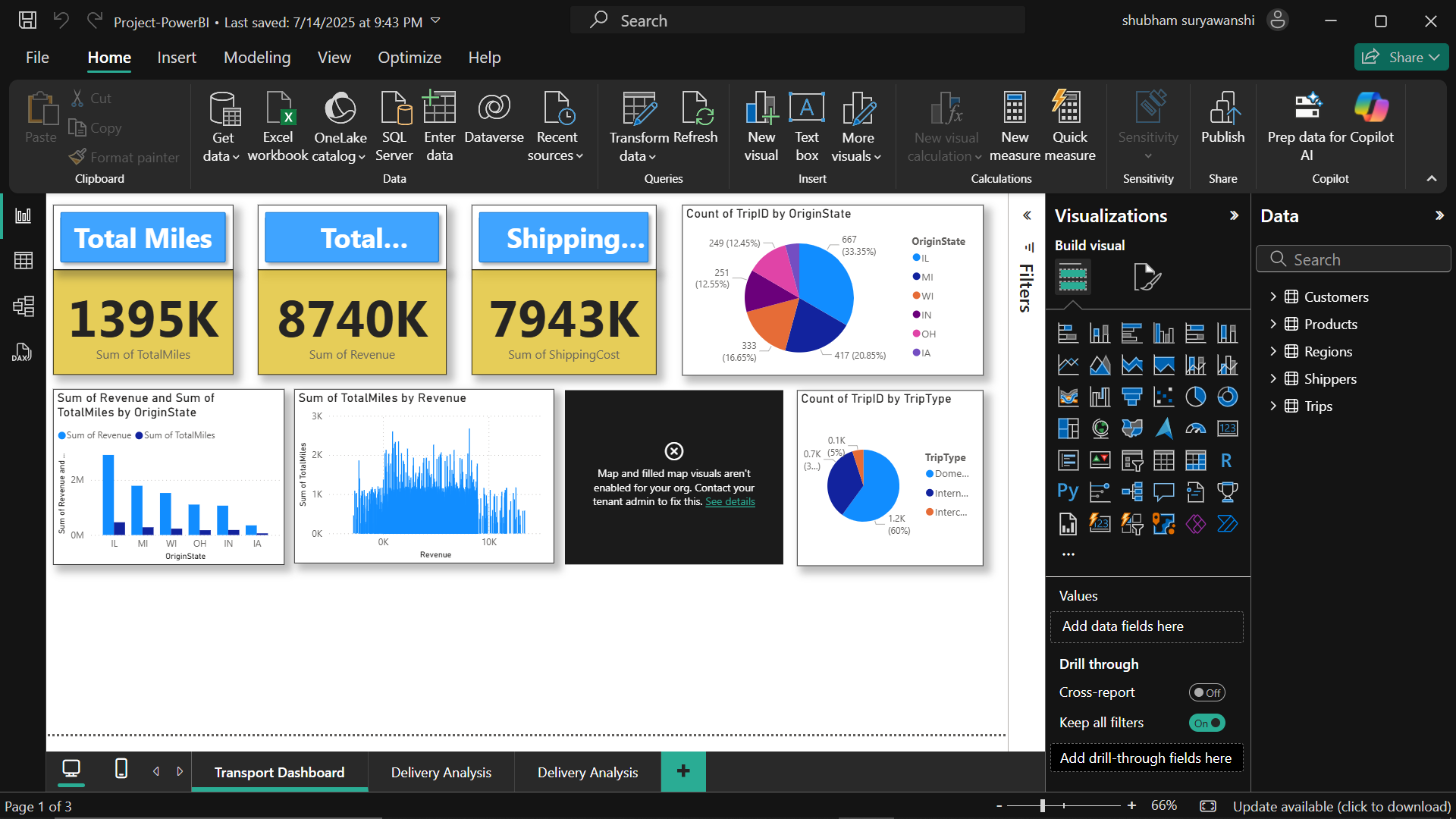Select the Python visual icon

[x=1068, y=491]
